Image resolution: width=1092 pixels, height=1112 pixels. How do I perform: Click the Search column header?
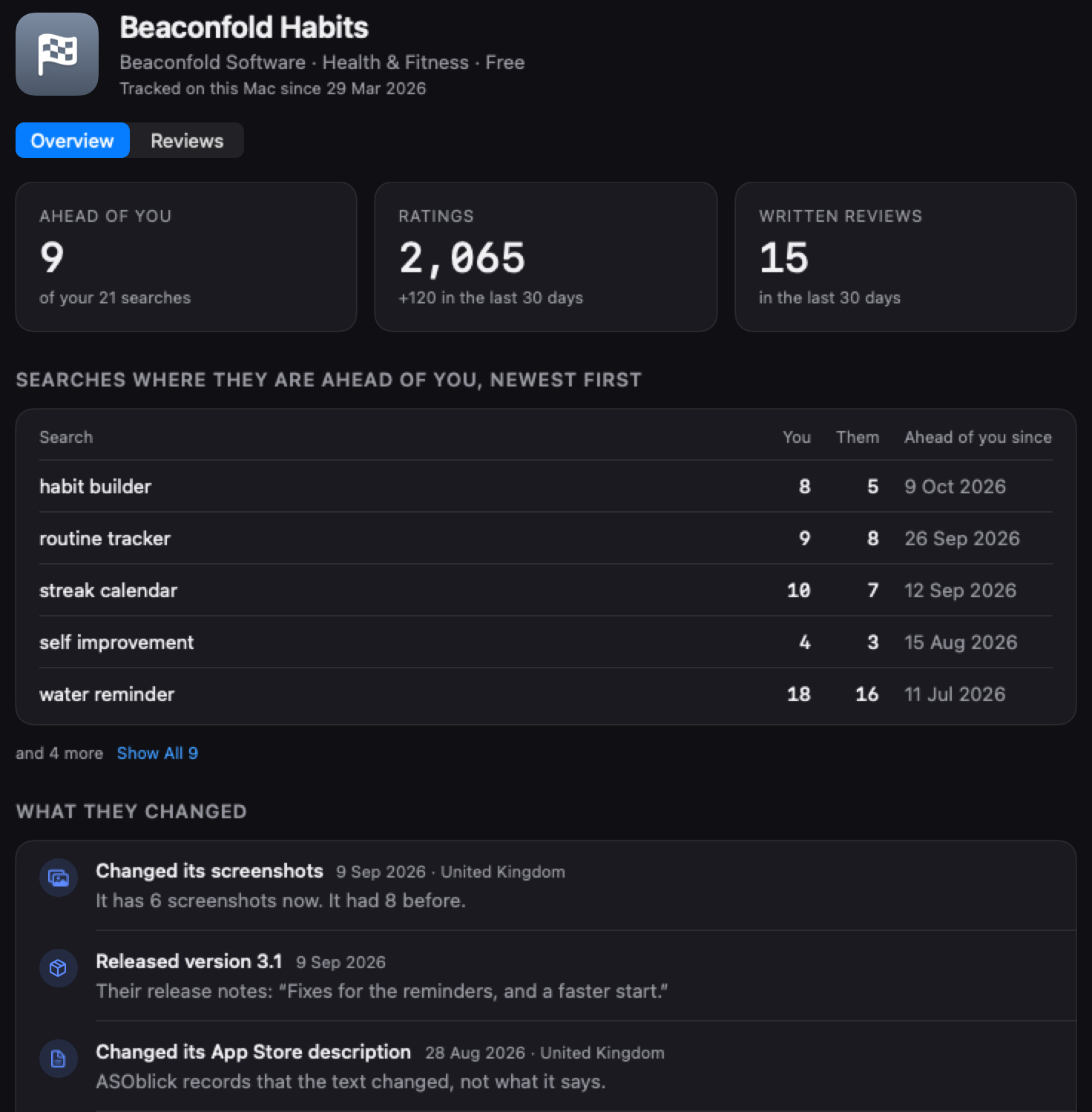66,437
